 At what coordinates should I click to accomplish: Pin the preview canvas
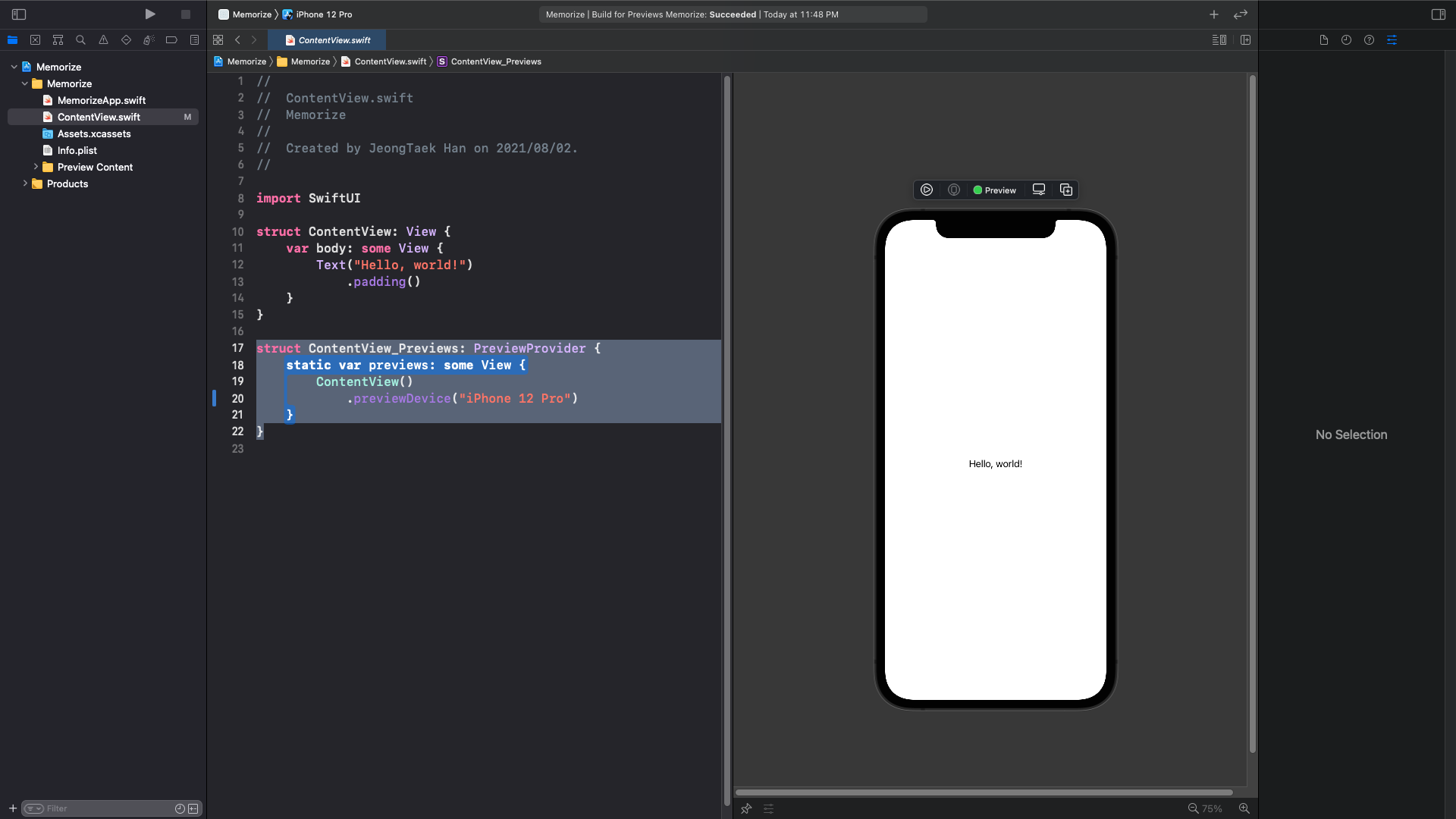tap(746, 808)
